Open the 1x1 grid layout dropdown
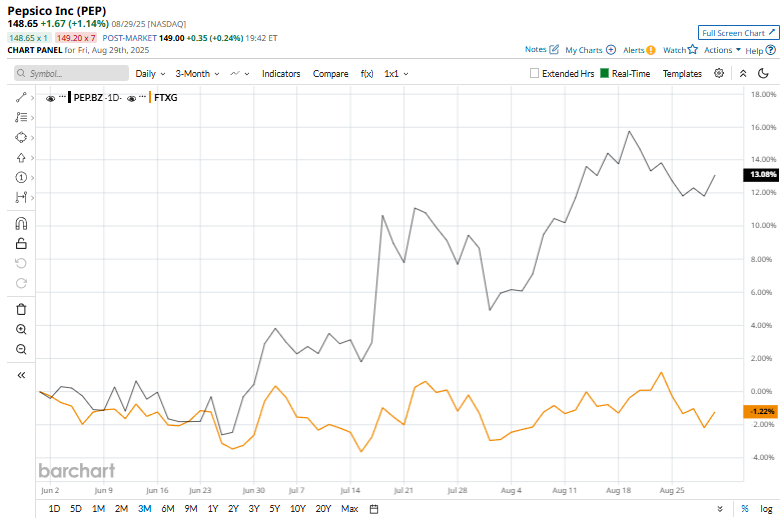This screenshot has height=530, width=783. click(x=396, y=73)
